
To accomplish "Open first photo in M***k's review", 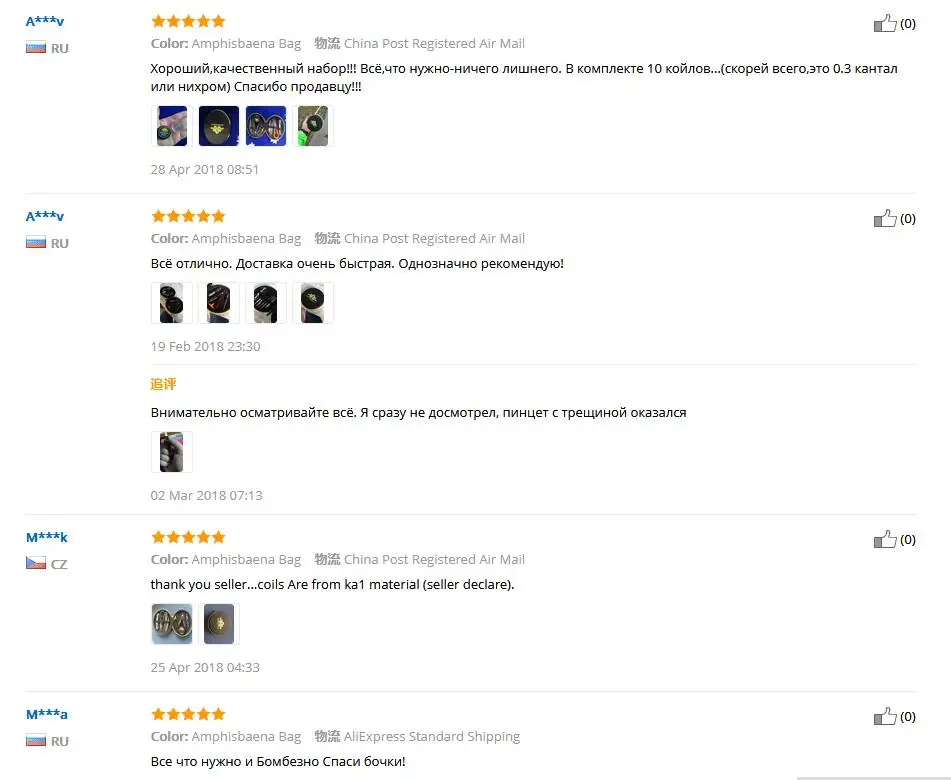I will 172,624.
